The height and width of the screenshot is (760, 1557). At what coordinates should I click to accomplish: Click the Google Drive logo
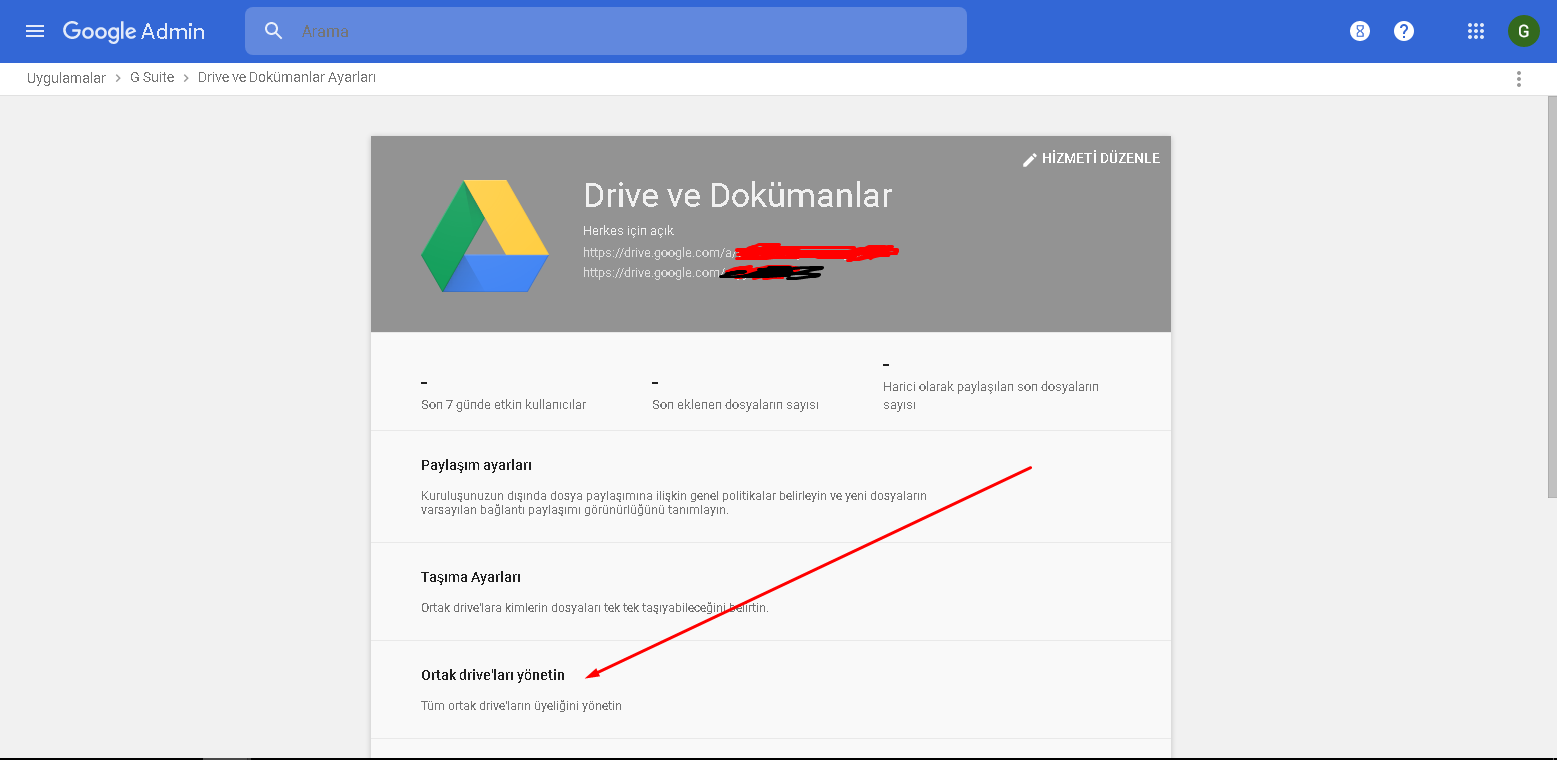click(485, 236)
